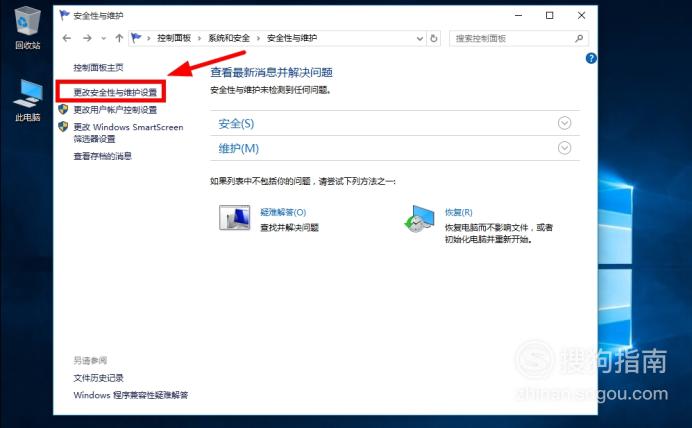The height and width of the screenshot is (428, 692).
Task: Refresh the control panel page
Action: (x=434, y=39)
